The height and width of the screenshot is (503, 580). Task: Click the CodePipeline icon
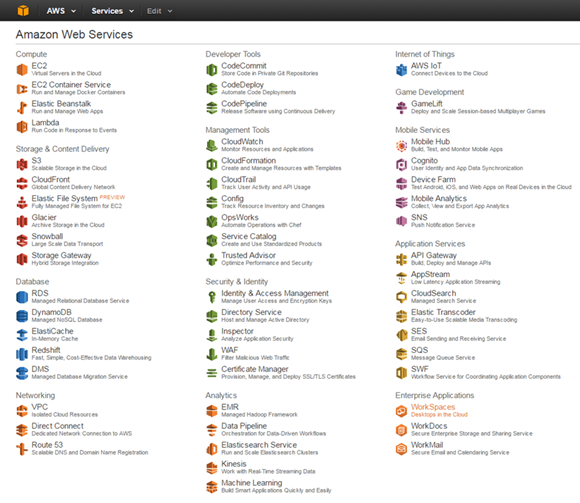pos(212,108)
